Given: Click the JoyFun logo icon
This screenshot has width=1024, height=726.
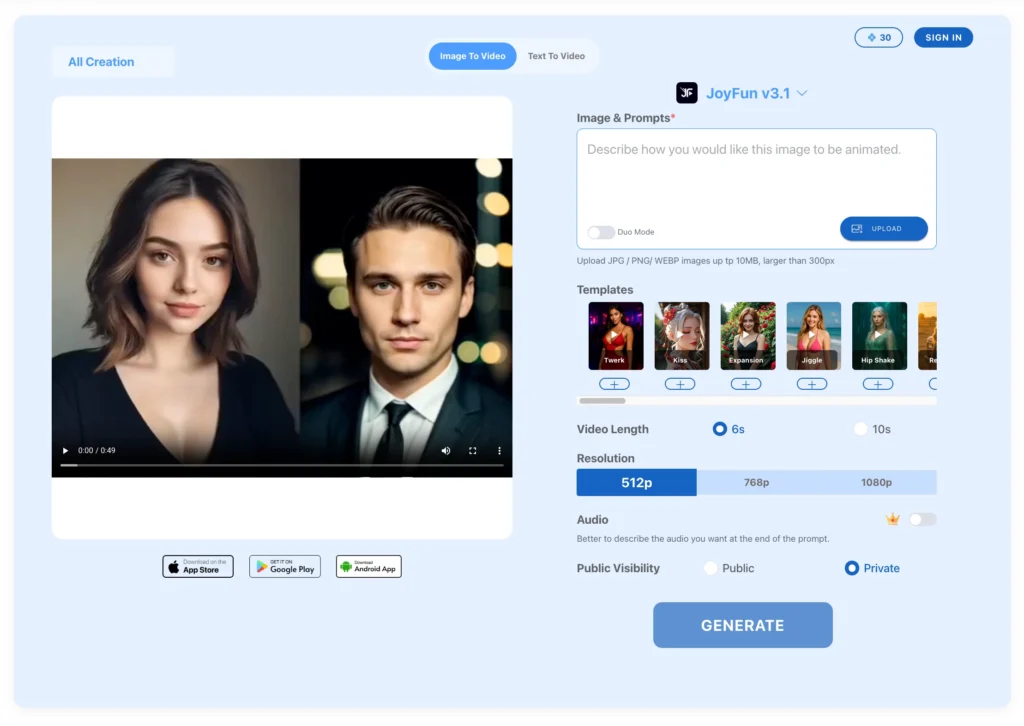Looking at the screenshot, I should pyautogui.click(x=687, y=92).
